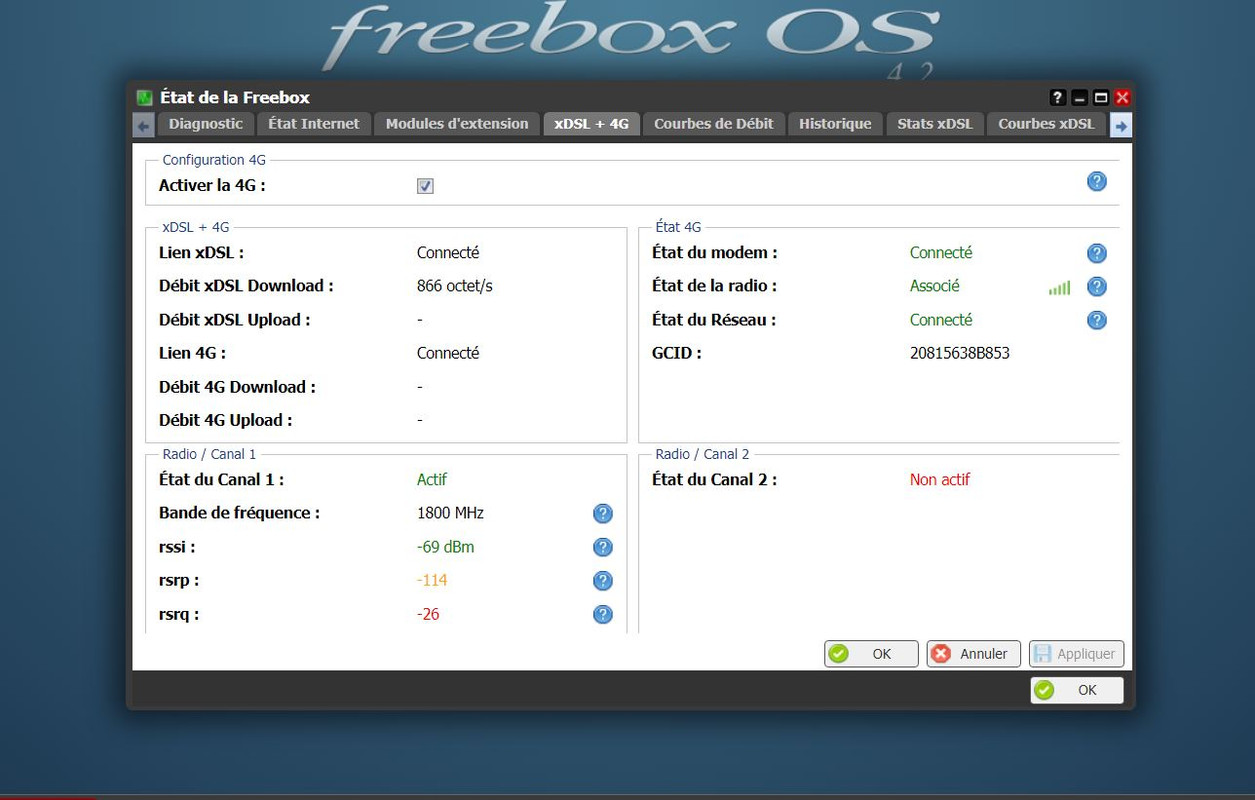Click the green État de la Freebox title icon
This screenshot has height=800, width=1255.
click(x=145, y=97)
